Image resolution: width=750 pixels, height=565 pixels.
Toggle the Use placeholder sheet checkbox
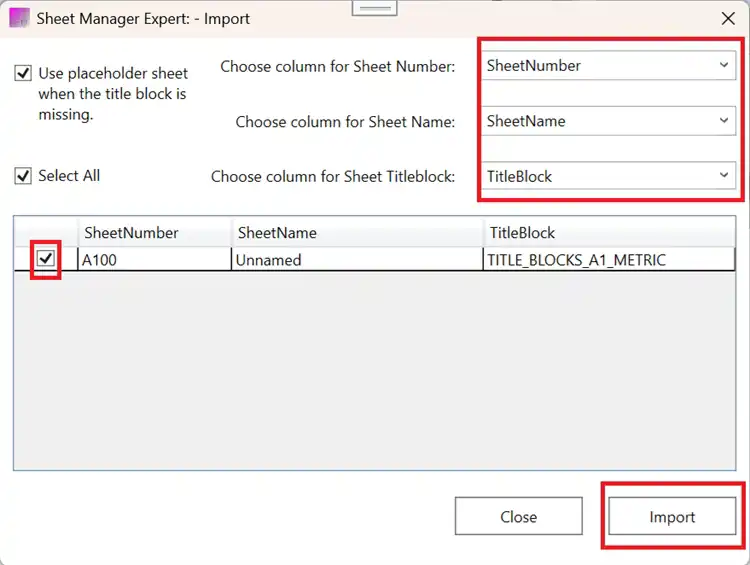coord(23,73)
